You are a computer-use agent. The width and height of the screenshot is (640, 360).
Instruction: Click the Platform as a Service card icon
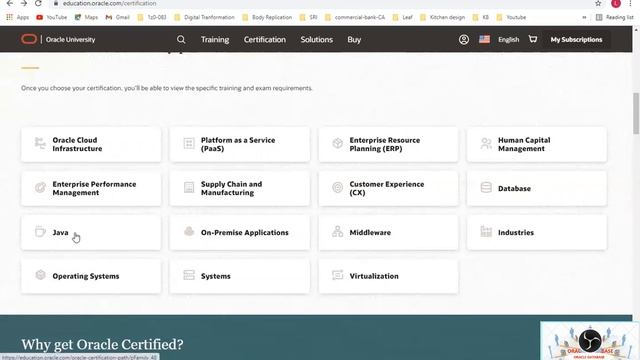[189, 144]
